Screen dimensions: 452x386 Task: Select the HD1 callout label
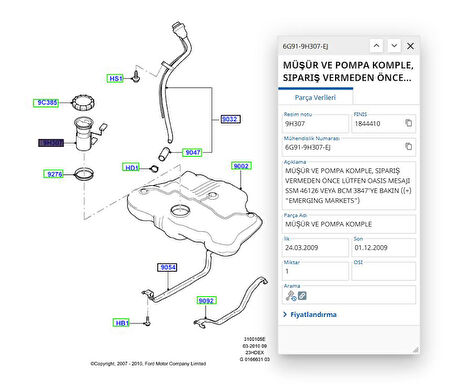click(131, 167)
